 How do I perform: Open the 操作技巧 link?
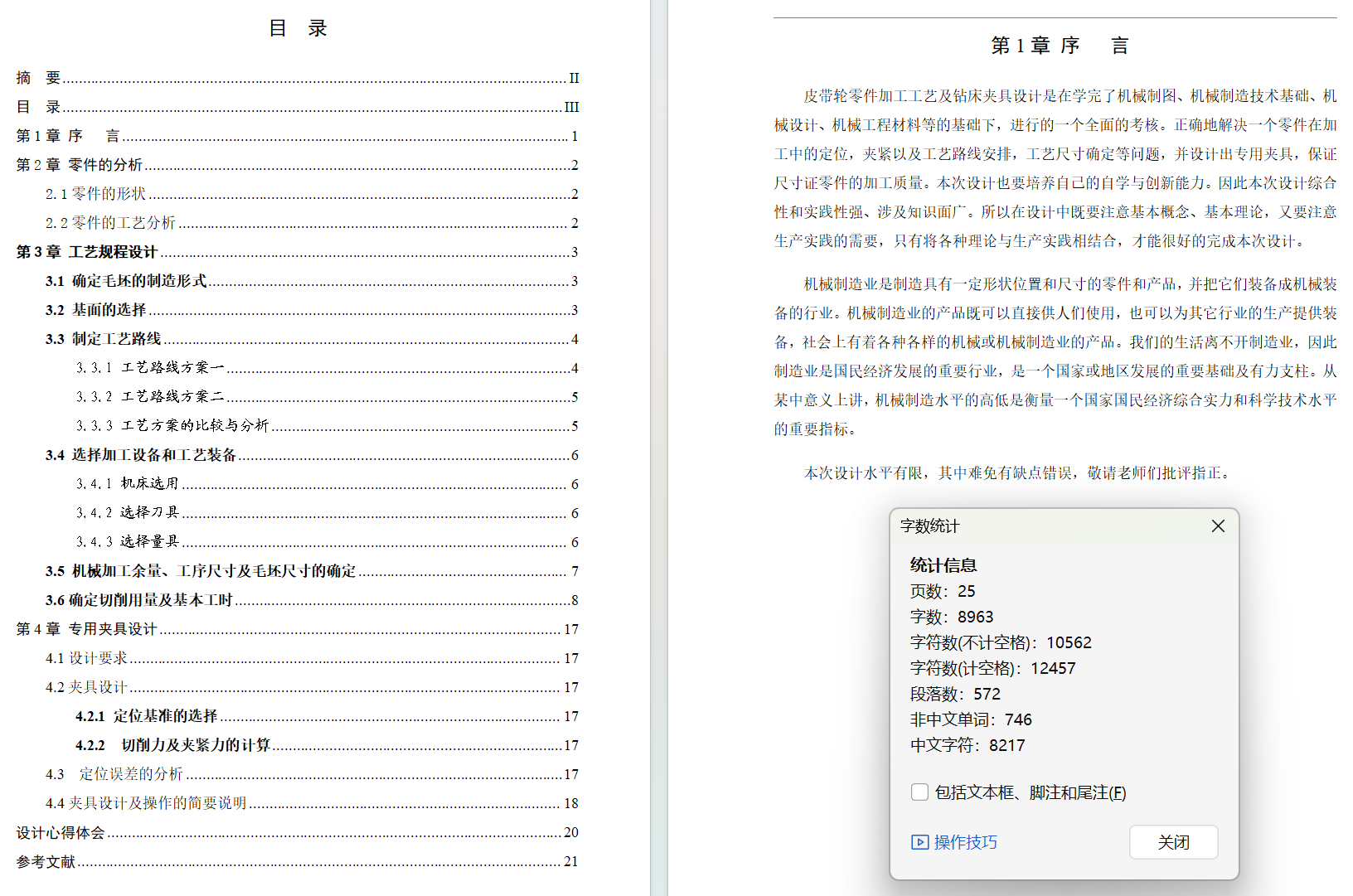point(965,842)
